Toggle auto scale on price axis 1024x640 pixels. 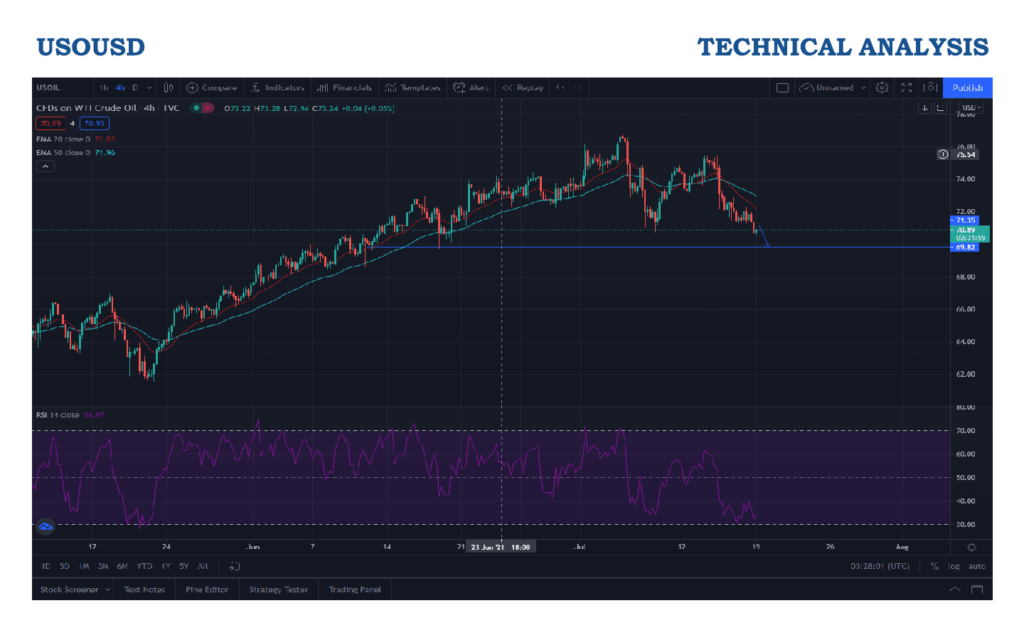(977, 566)
